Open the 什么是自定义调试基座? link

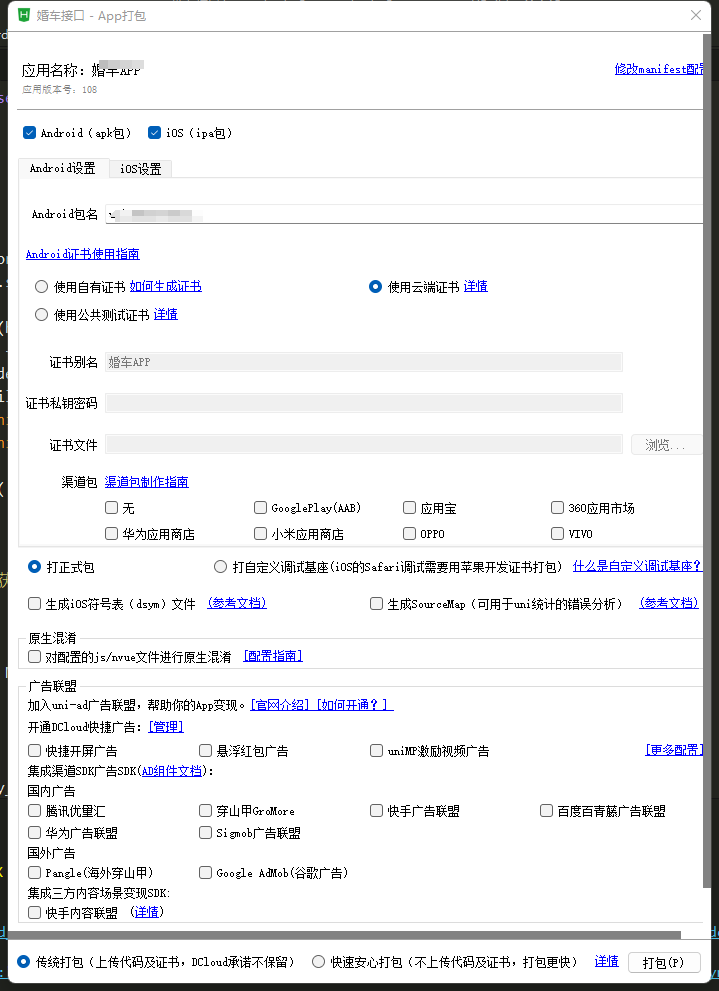pyautogui.click(x=637, y=566)
